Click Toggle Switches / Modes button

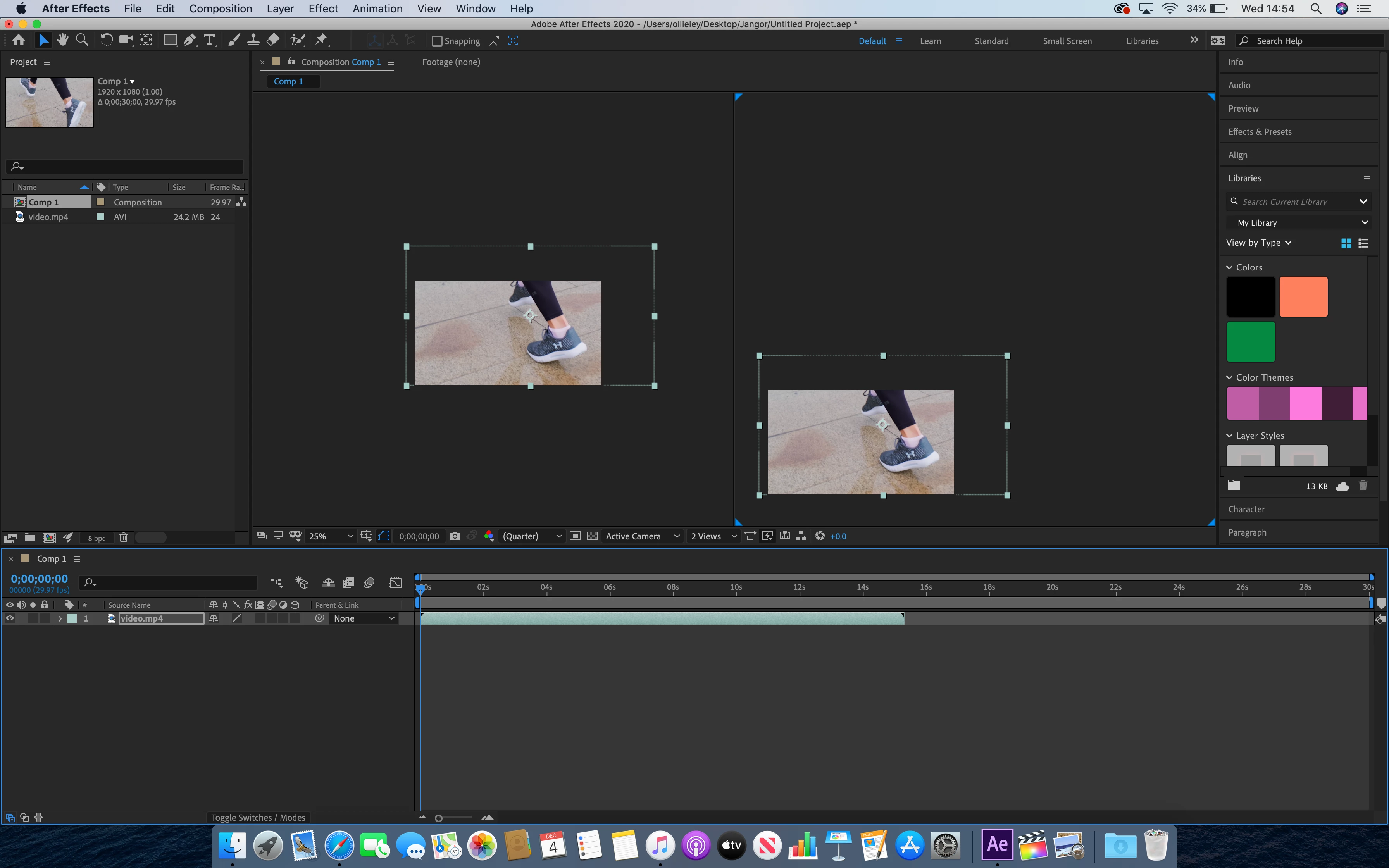tap(258, 818)
